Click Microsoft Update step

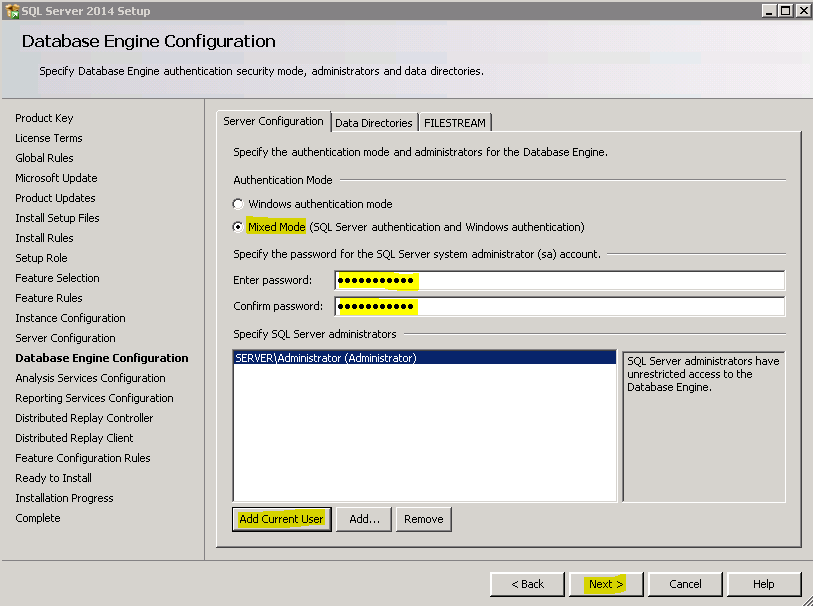tap(56, 178)
